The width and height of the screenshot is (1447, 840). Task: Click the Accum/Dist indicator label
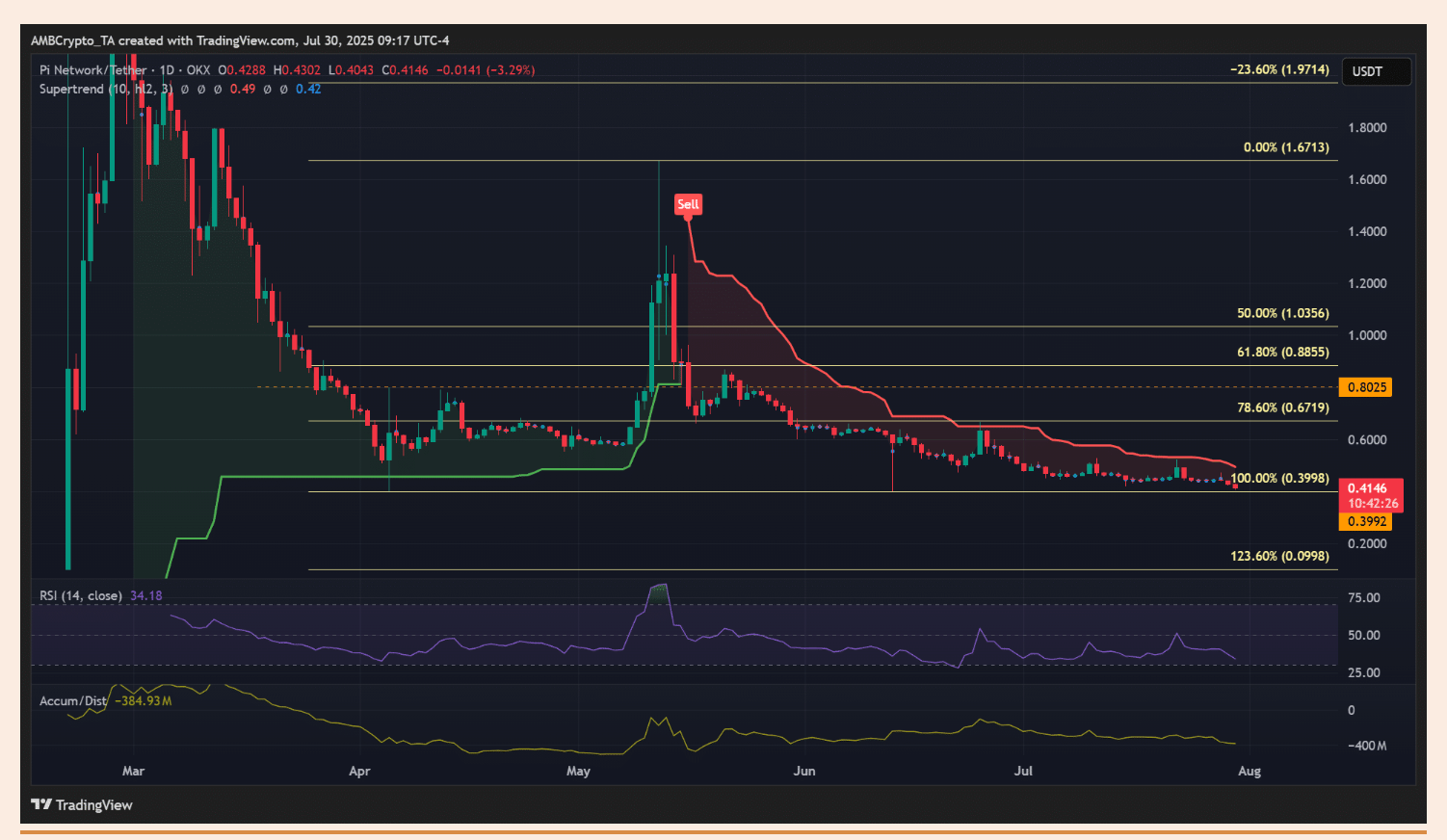(72, 700)
